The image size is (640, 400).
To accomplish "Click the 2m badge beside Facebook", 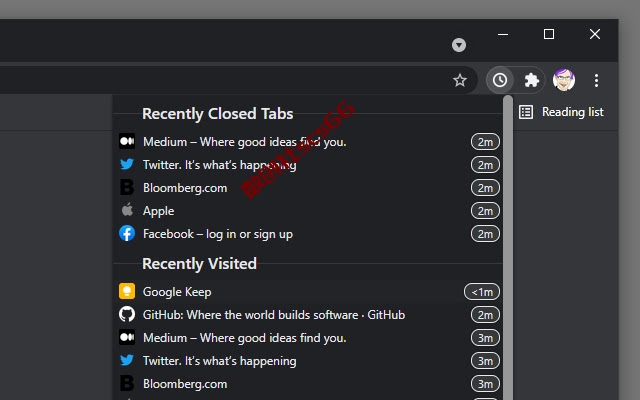I will coord(485,234).
